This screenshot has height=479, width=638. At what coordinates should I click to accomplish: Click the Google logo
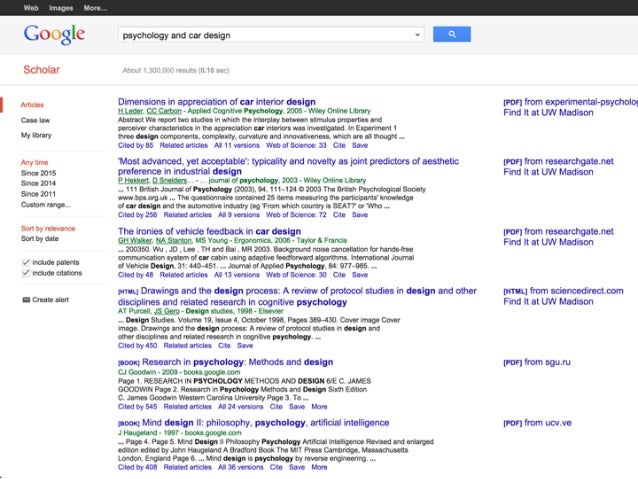(54, 35)
